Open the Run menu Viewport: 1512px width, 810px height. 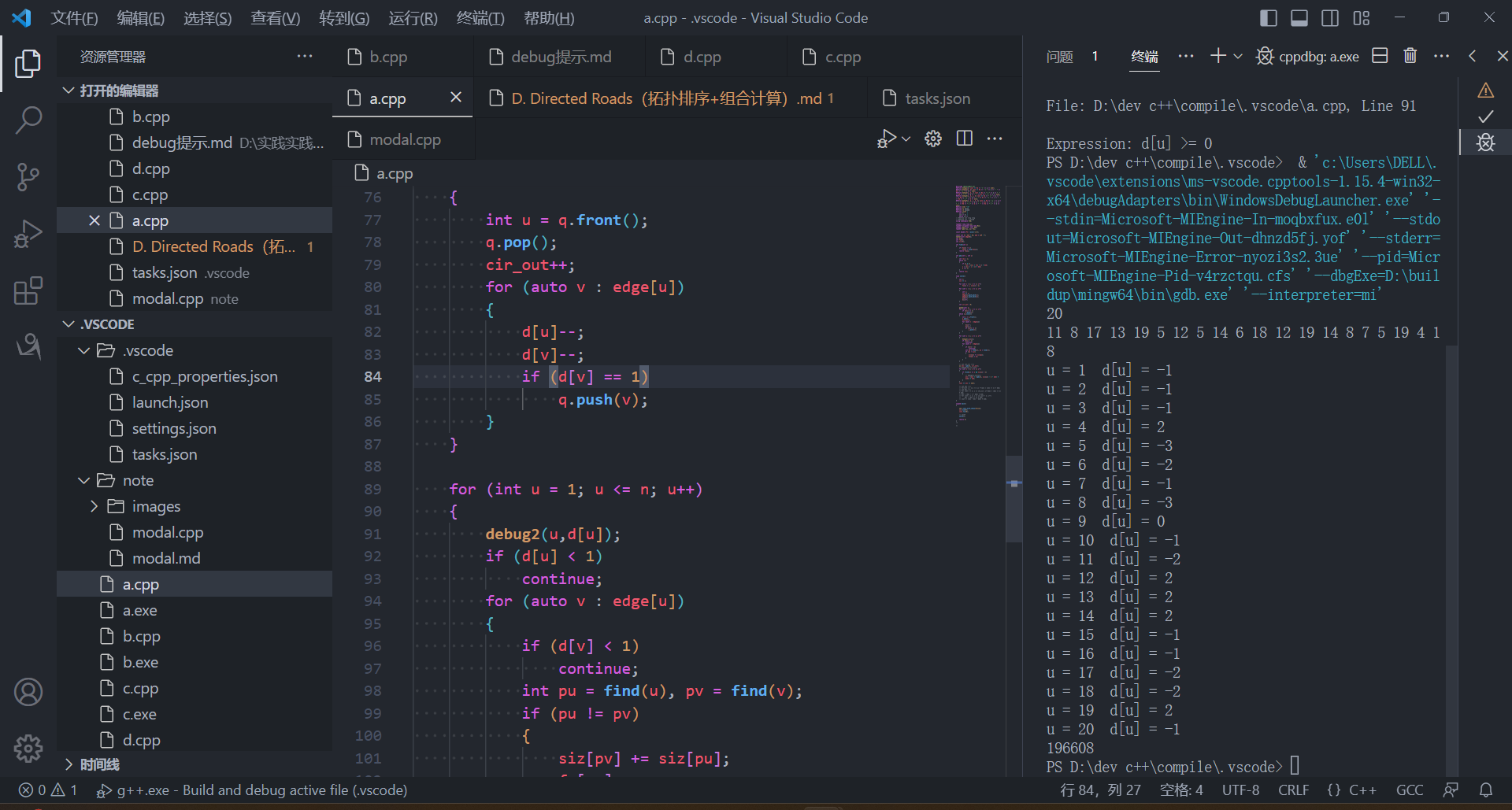[413, 17]
